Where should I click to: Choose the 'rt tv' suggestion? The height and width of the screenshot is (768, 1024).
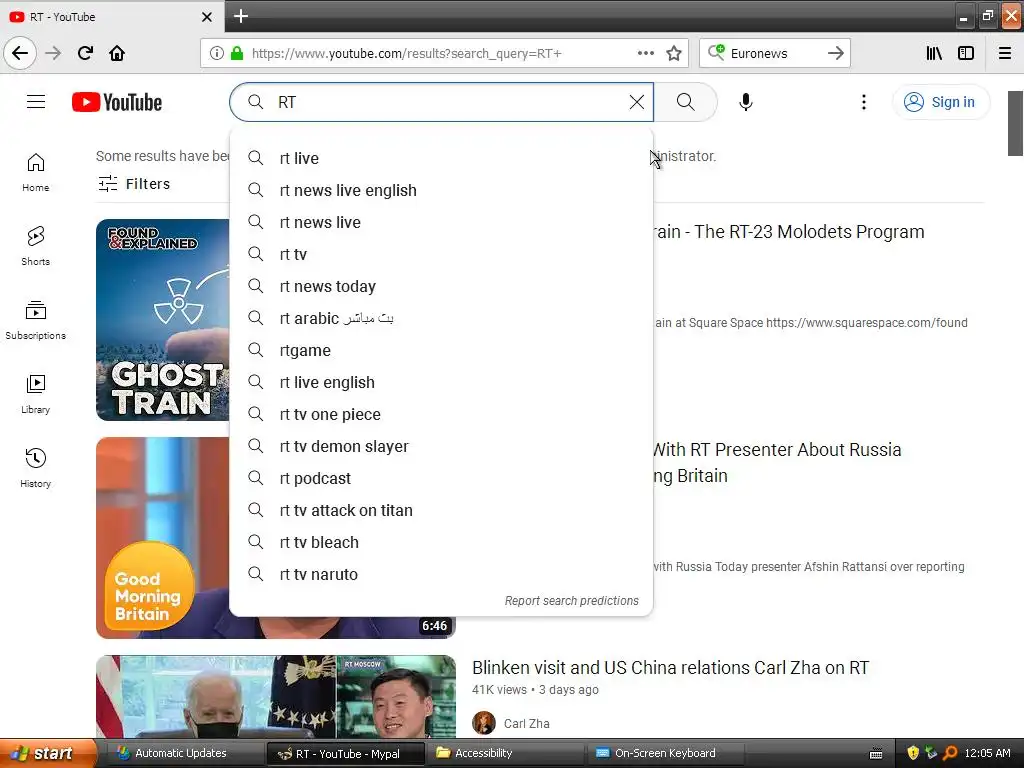pyautogui.click(x=441, y=254)
